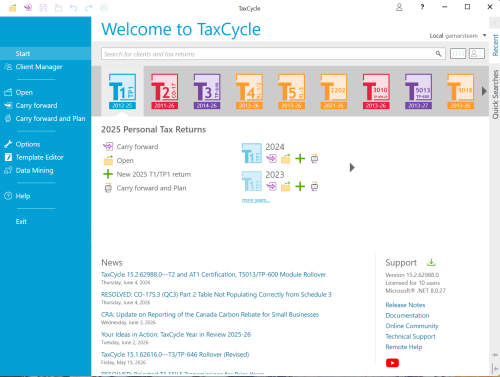
Task: Click the download update icon near Support
Action: [x=431, y=262]
